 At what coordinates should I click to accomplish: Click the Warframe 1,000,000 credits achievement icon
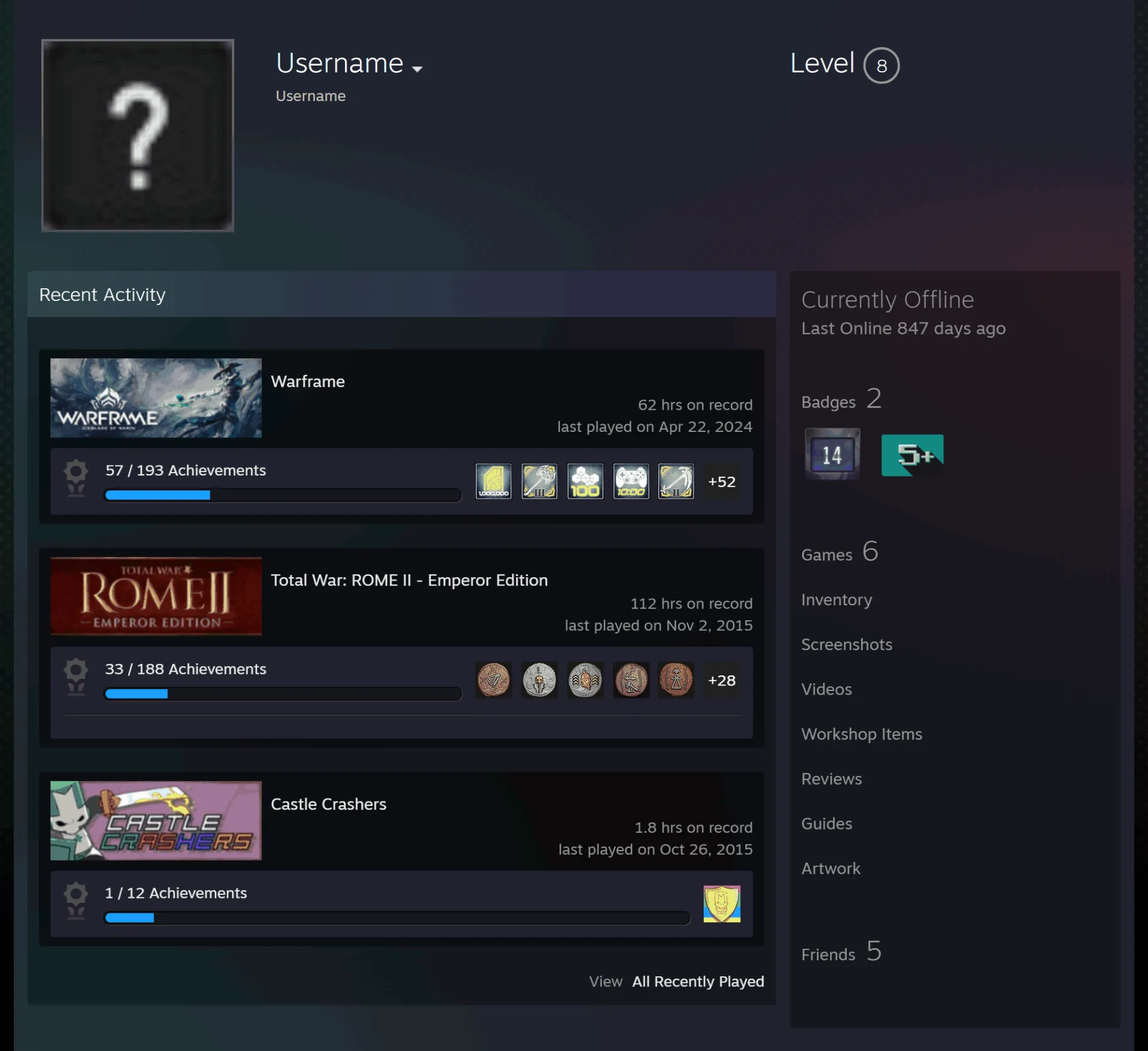[493, 481]
